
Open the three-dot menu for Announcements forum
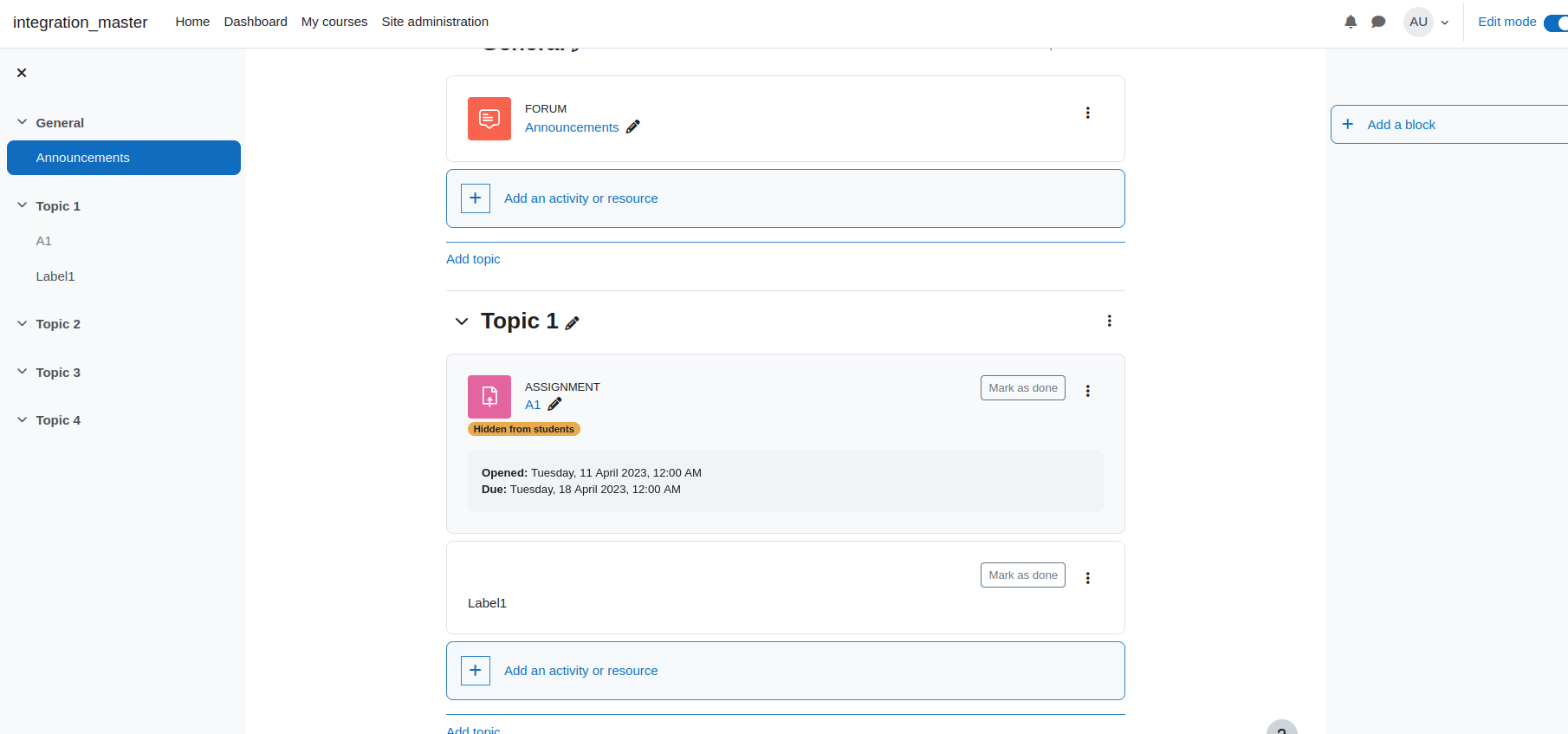[x=1088, y=113]
